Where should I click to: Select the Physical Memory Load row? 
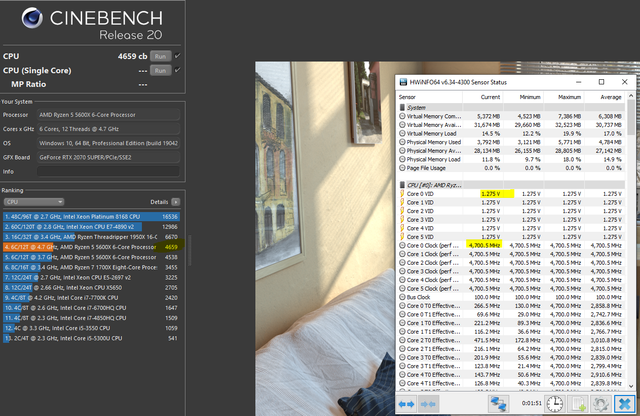(x=511, y=159)
